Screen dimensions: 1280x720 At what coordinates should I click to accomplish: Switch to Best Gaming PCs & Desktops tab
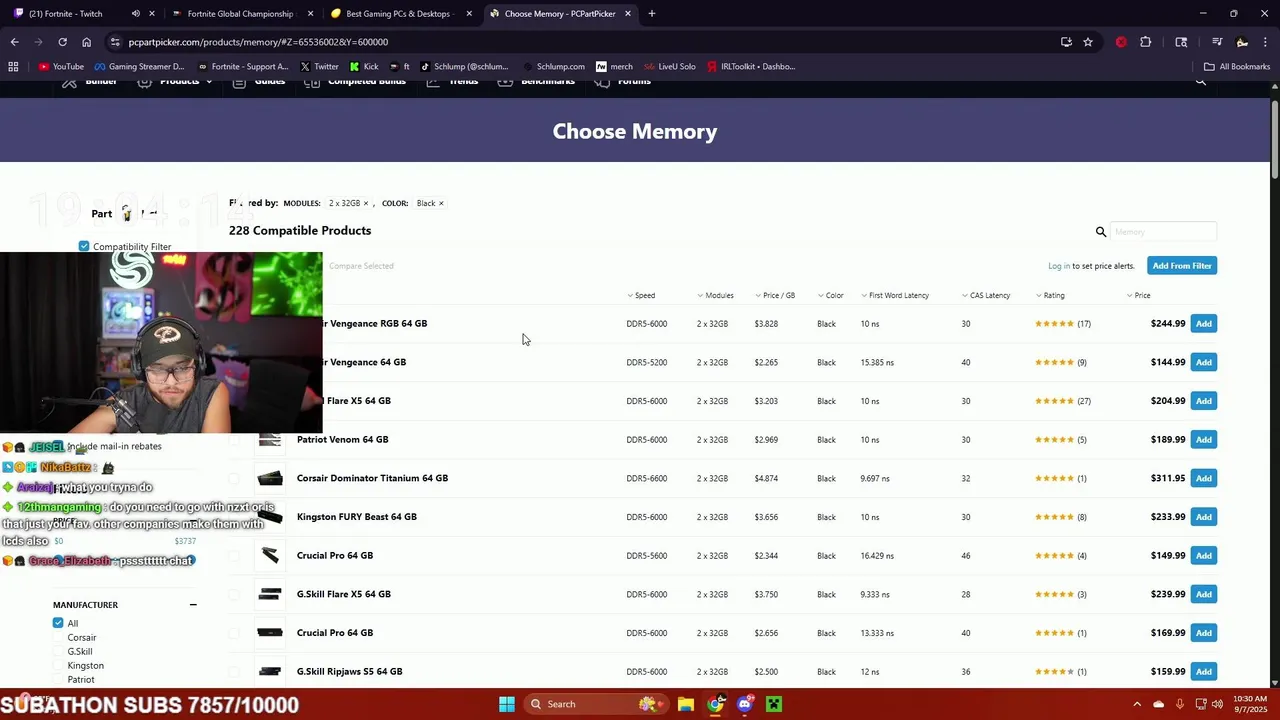397,14
